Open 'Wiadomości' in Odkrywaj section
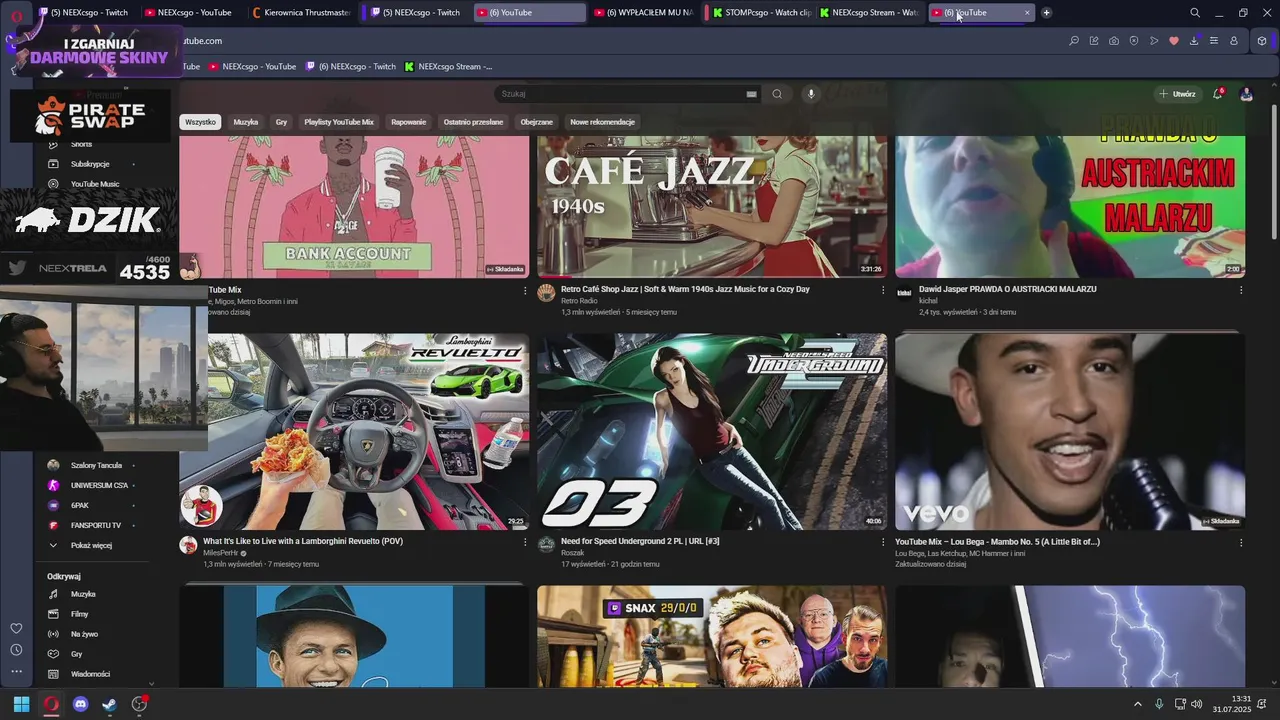 (x=90, y=674)
